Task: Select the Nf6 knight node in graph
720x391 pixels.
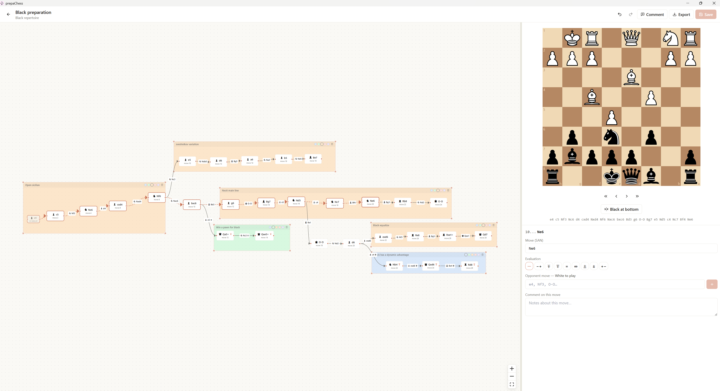Action: click(157, 197)
